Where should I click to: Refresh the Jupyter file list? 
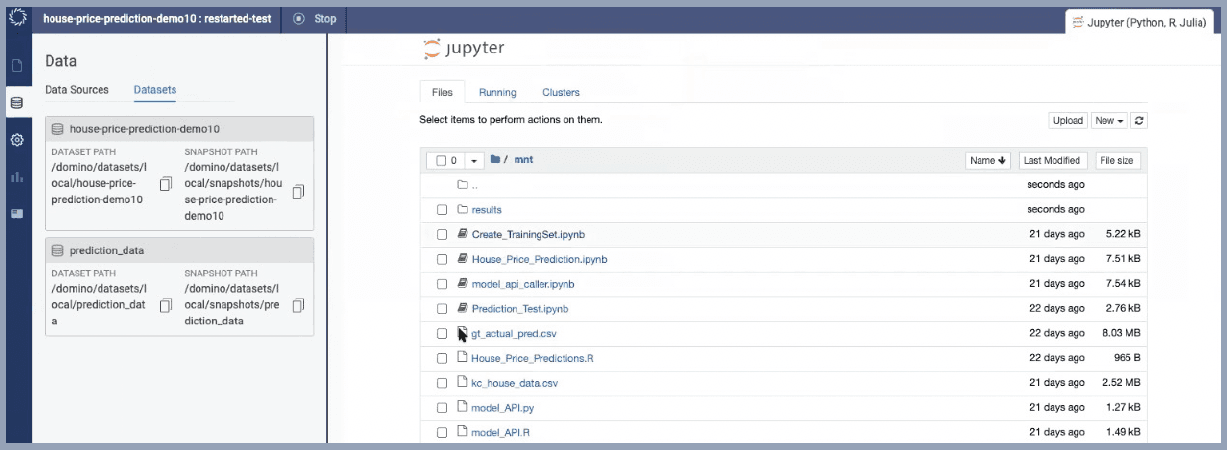[x=1139, y=120]
